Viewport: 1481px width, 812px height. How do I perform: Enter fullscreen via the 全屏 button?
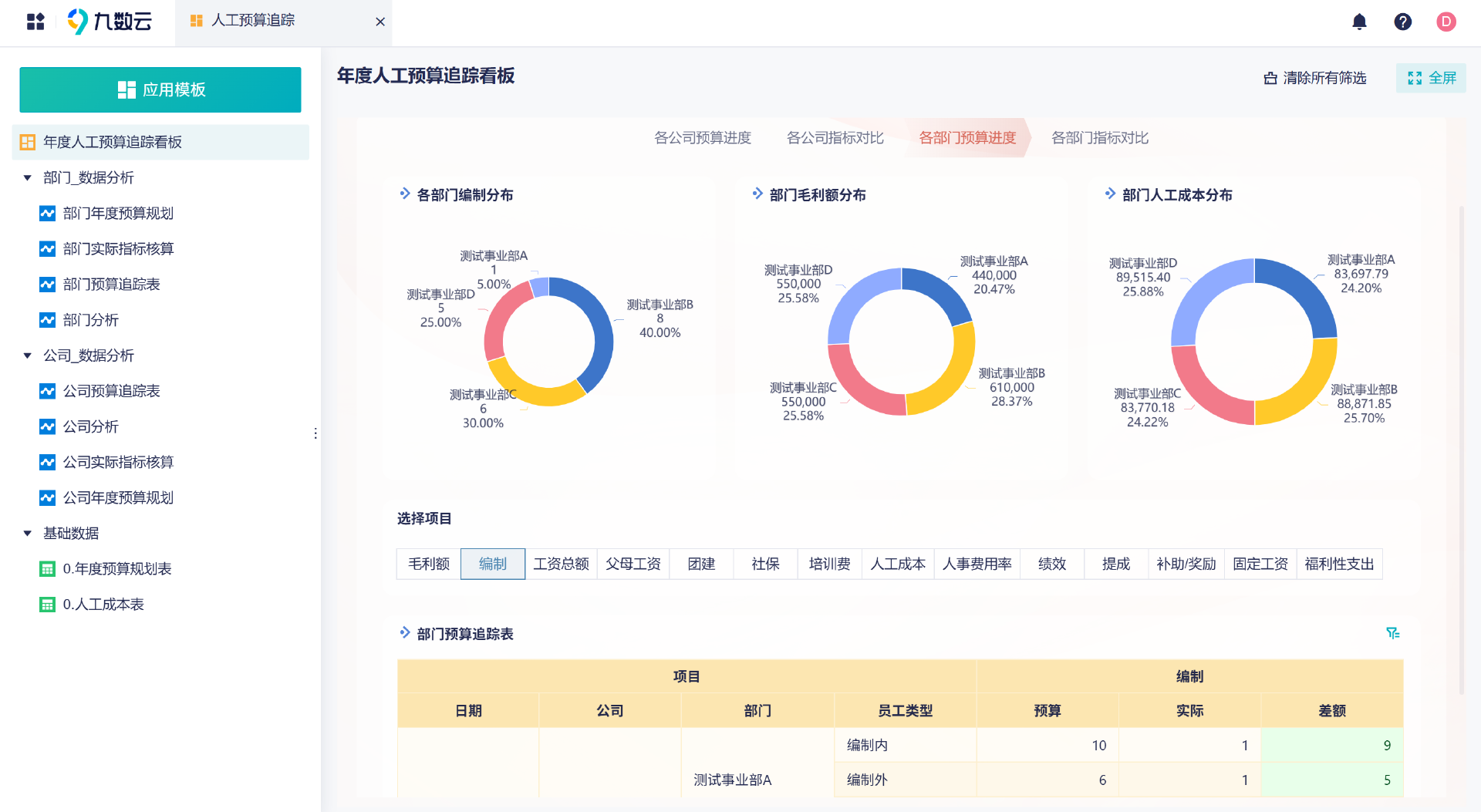pyautogui.click(x=1431, y=78)
